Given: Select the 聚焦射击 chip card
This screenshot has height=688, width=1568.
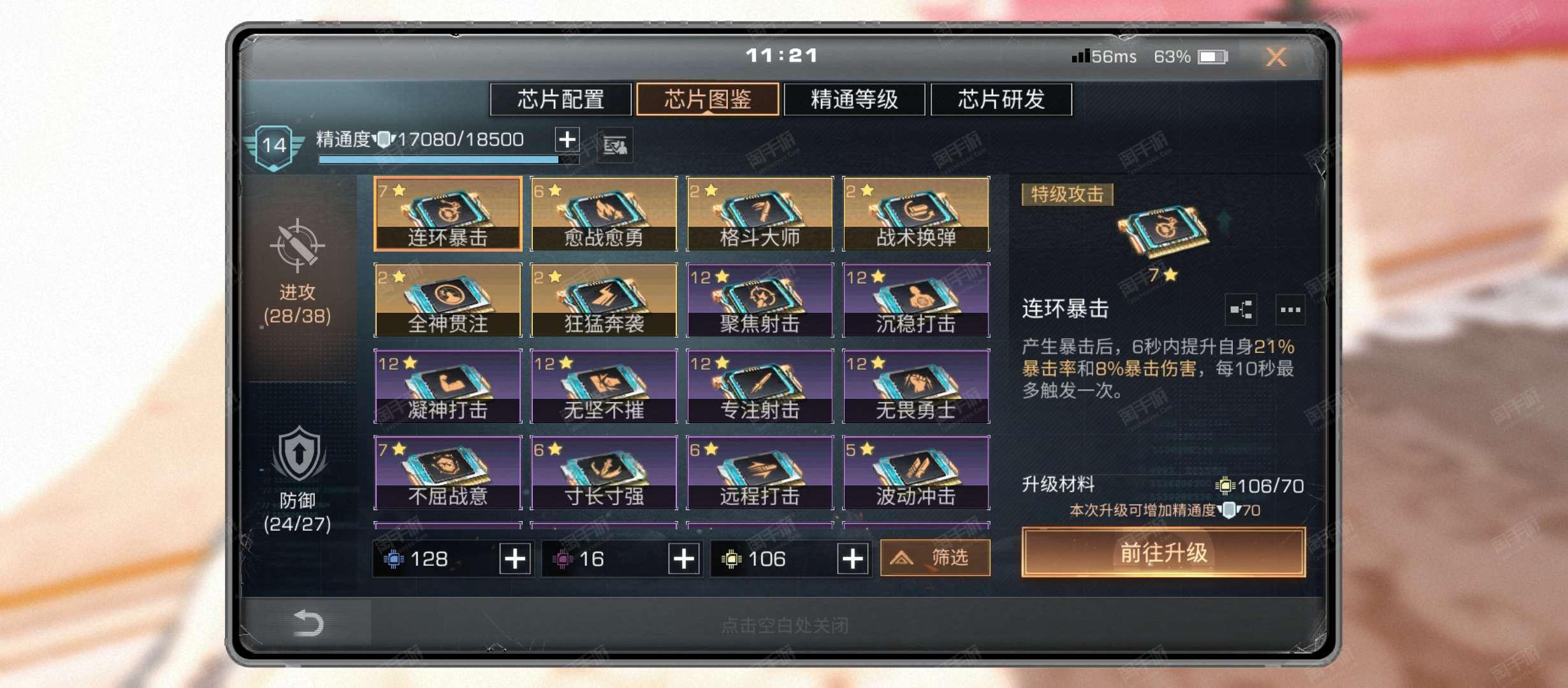Looking at the screenshot, I should pyautogui.click(x=760, y=300).
